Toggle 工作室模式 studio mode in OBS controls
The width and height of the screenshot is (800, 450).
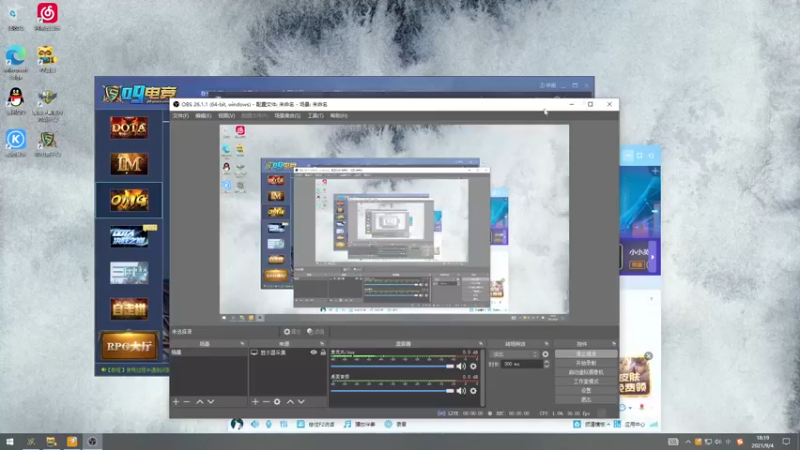pos(586,381)
